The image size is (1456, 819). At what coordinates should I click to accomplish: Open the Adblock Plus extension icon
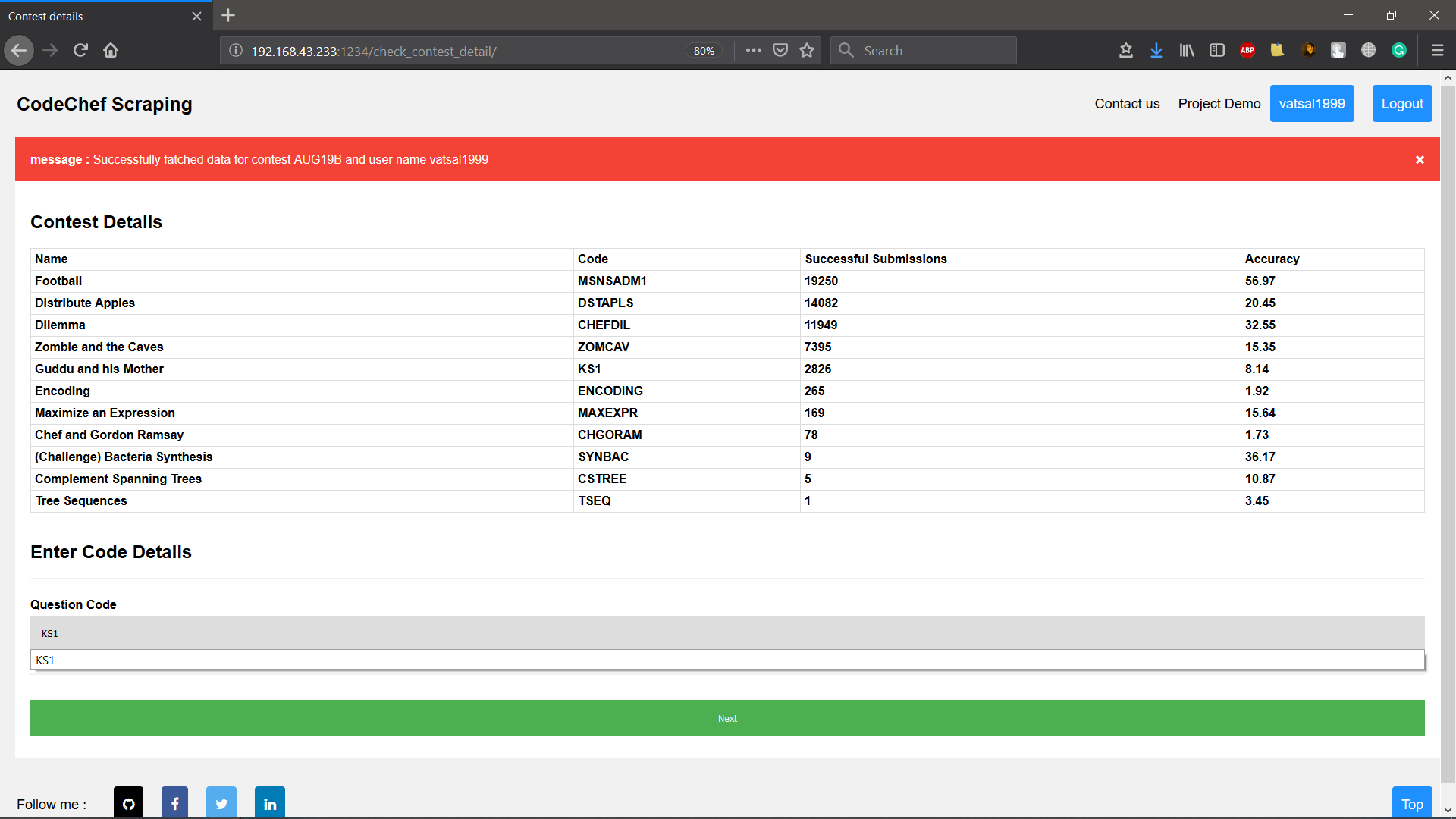1247,51
